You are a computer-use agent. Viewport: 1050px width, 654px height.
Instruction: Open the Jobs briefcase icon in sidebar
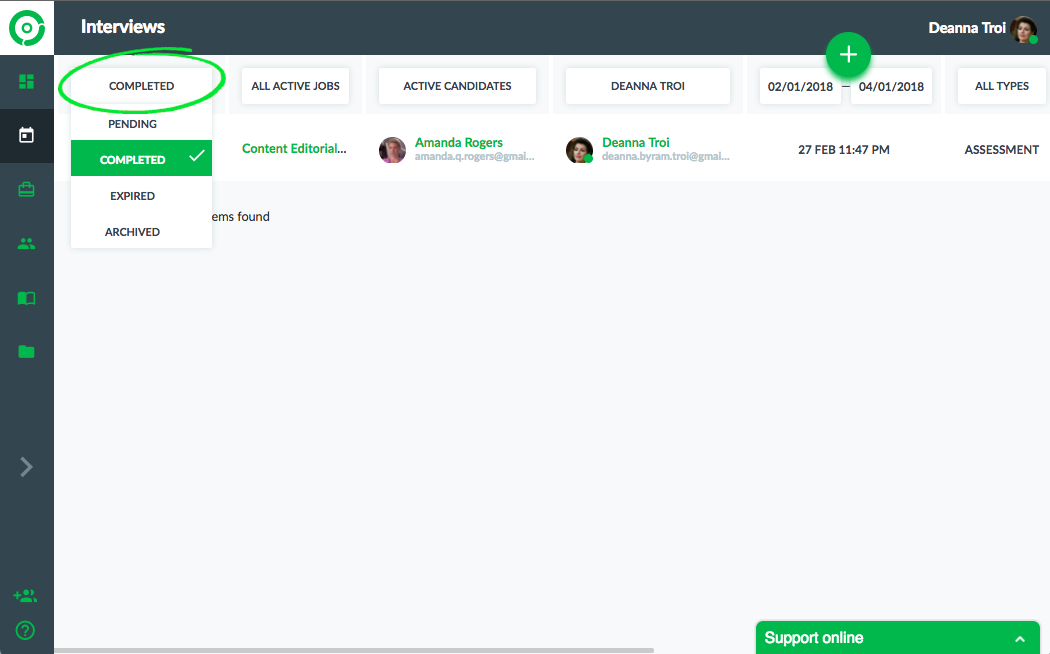pos(26,190)
